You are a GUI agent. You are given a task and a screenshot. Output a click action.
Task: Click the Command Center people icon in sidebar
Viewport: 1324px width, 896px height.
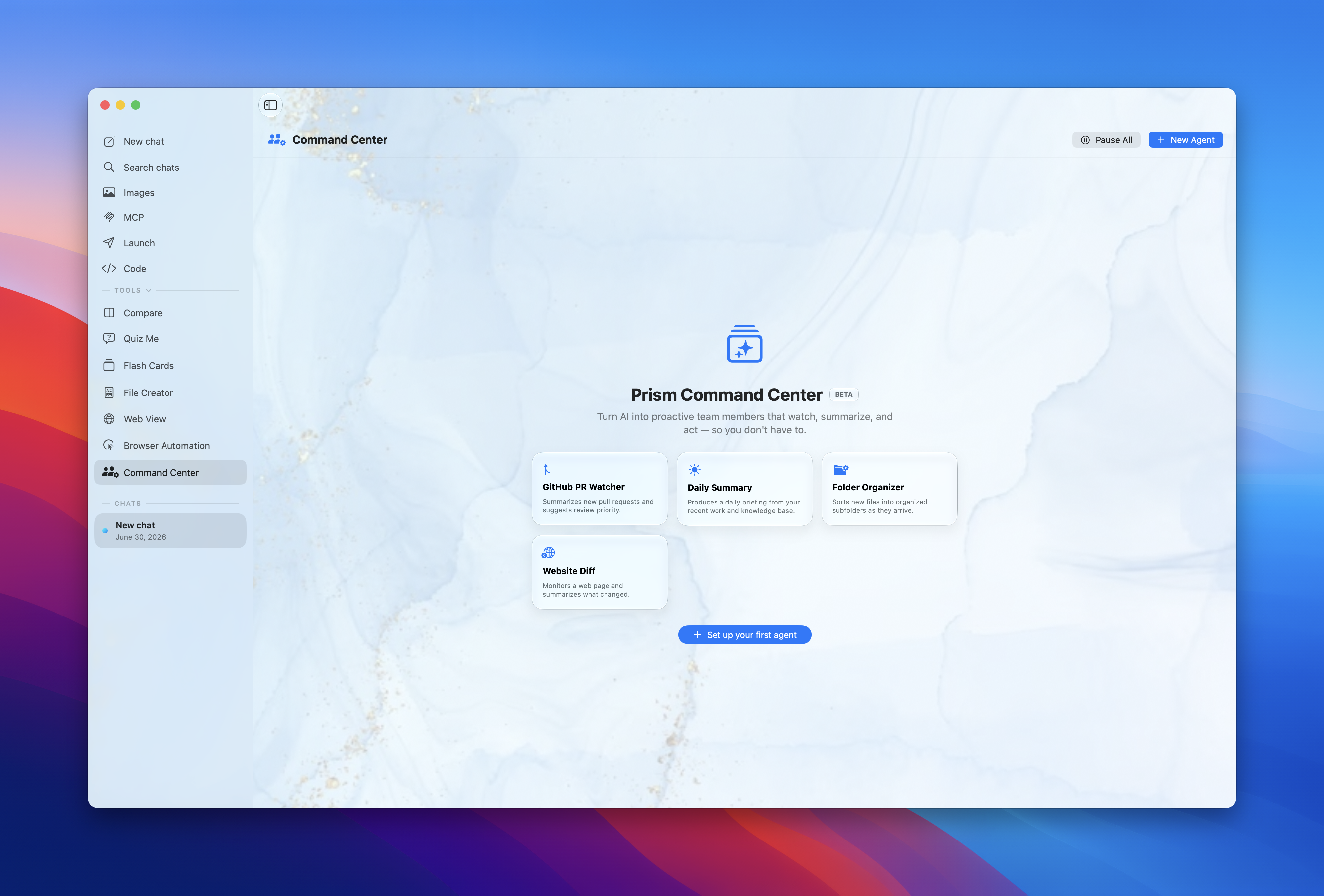coord(111,472)
